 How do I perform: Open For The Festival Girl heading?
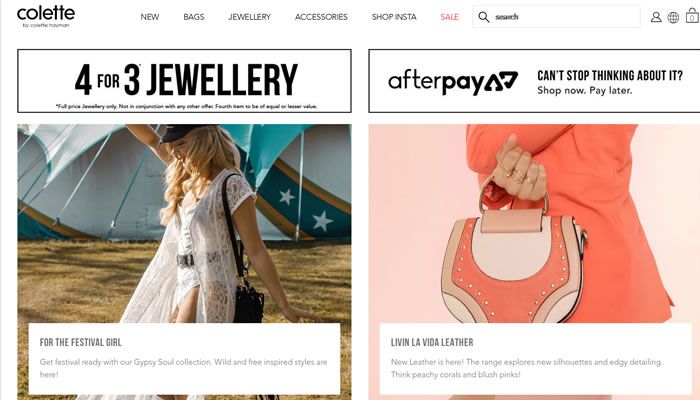click(x=80, y=342)
